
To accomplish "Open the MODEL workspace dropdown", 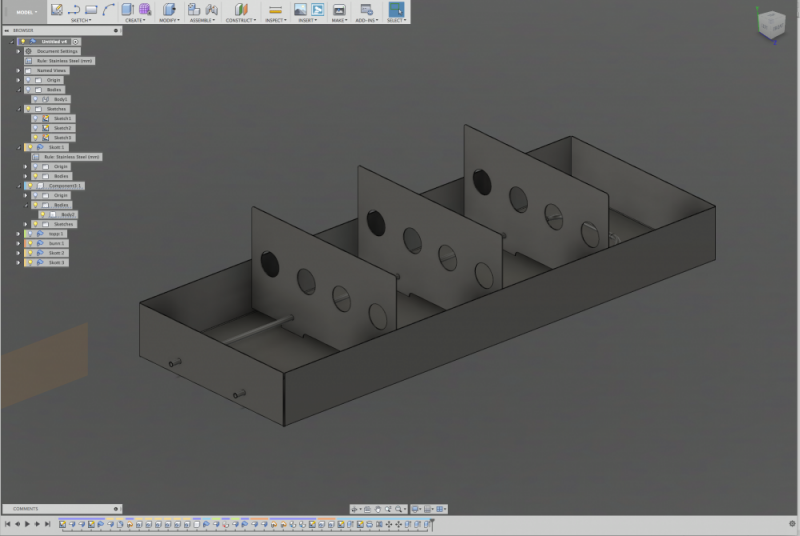I will [x=28, y=12].
